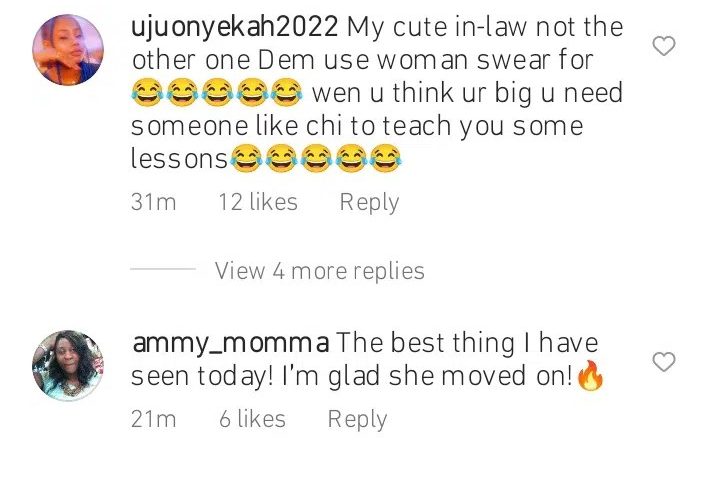Reply to ammy_momma's comment
Screen dimensions: 720x485
click(x=357, y=419)
